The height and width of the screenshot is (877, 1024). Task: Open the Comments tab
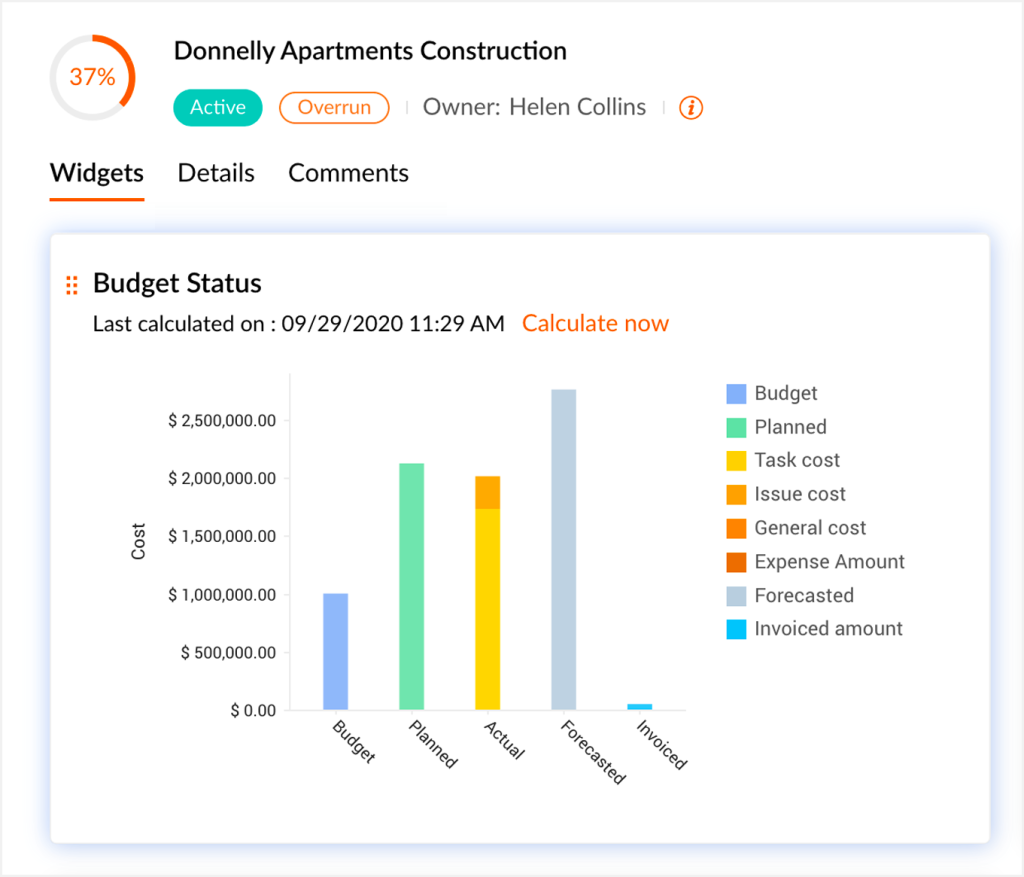[x=348, y=172]
